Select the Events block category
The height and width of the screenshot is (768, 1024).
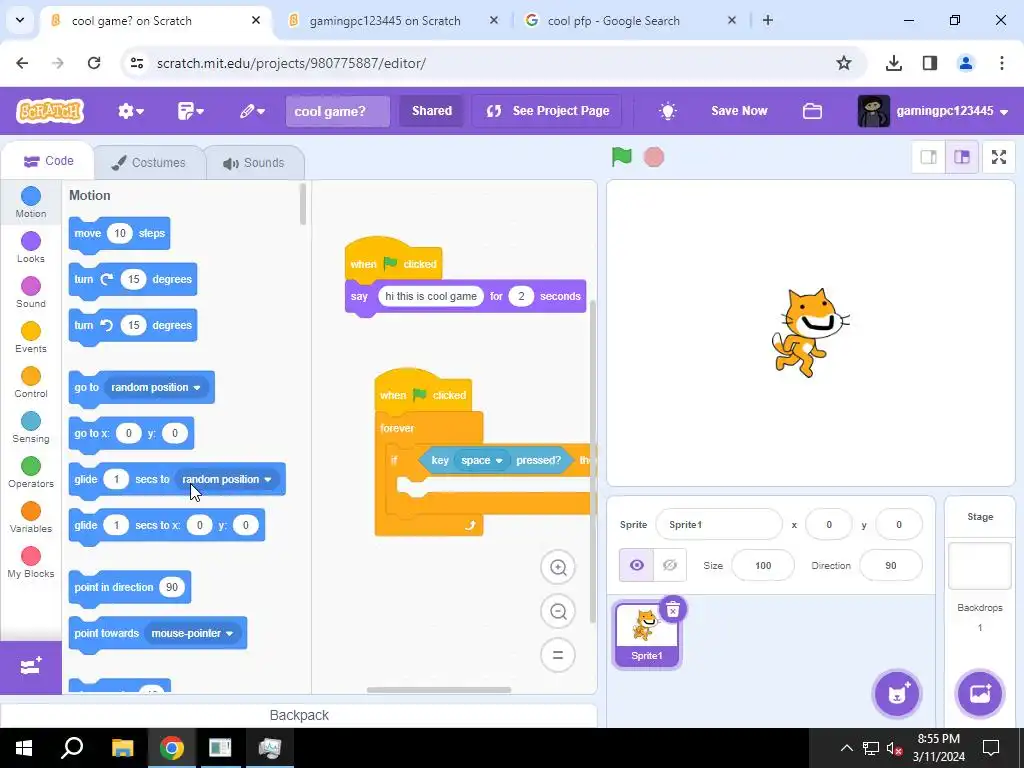pyautogui.click(x=31, y=338)
